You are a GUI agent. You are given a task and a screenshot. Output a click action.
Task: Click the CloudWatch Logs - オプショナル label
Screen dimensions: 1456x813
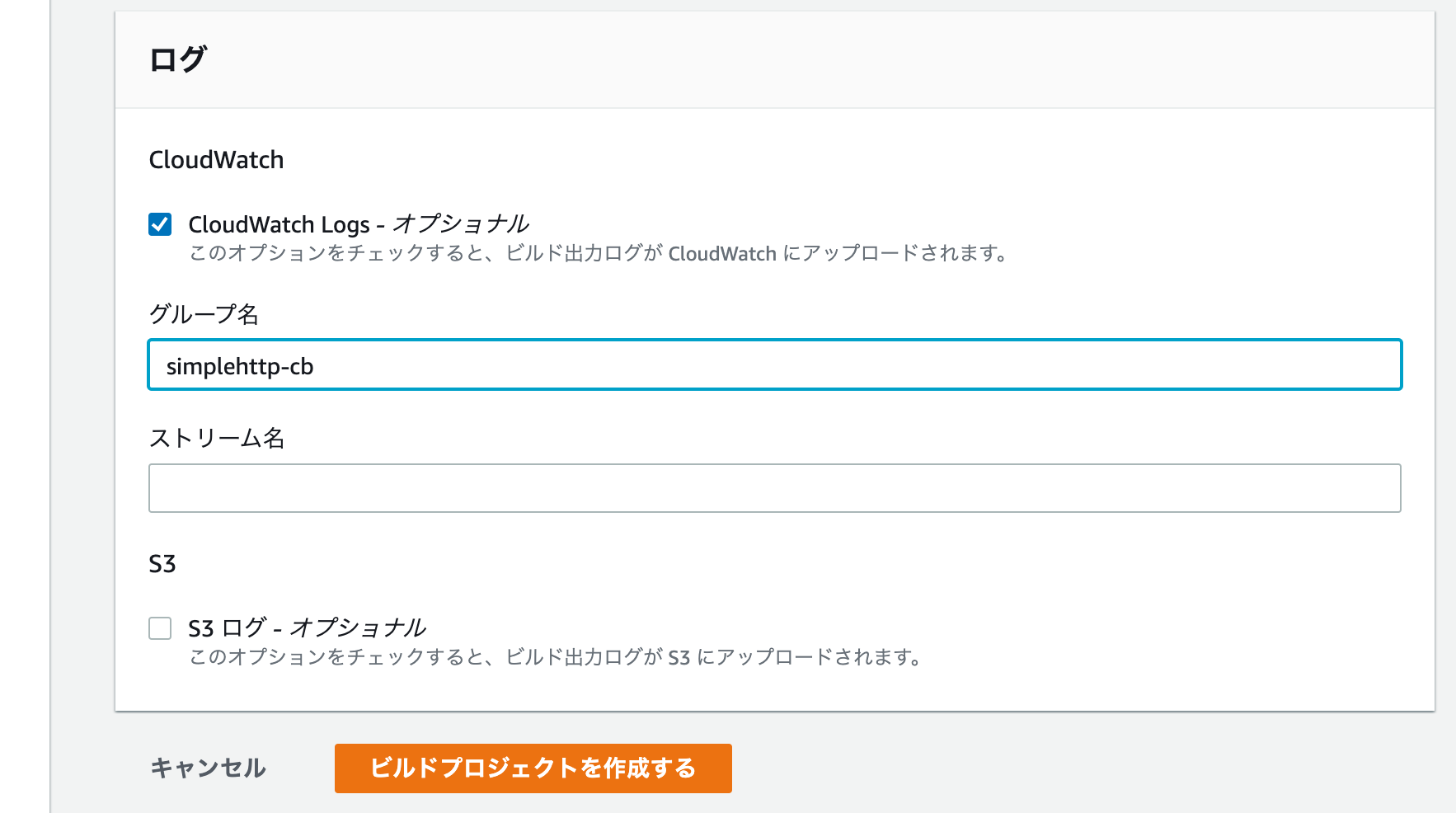point(360,223)
